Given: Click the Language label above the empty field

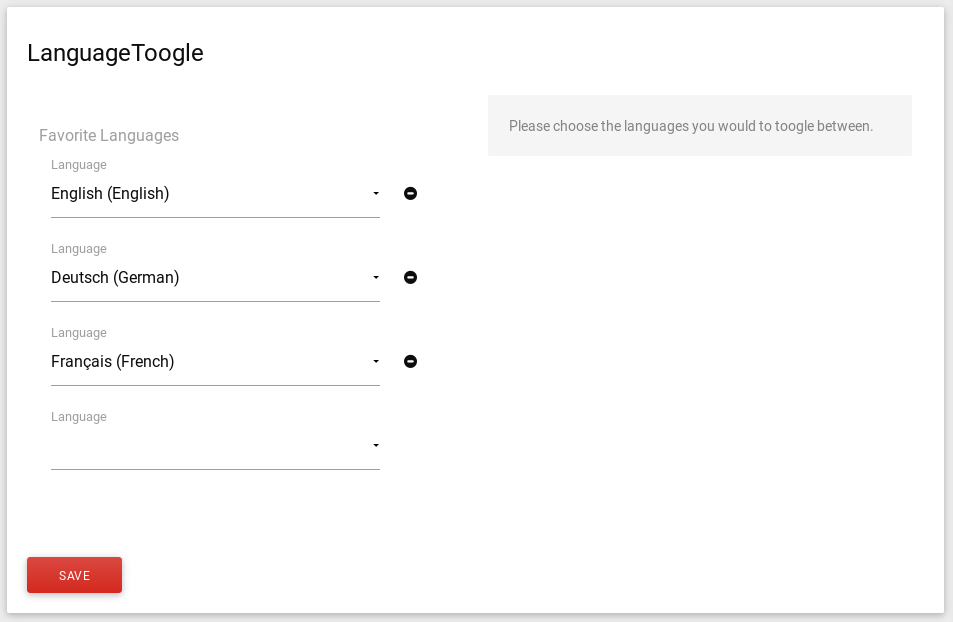Looking at the screenshot, I should (79, 416).
